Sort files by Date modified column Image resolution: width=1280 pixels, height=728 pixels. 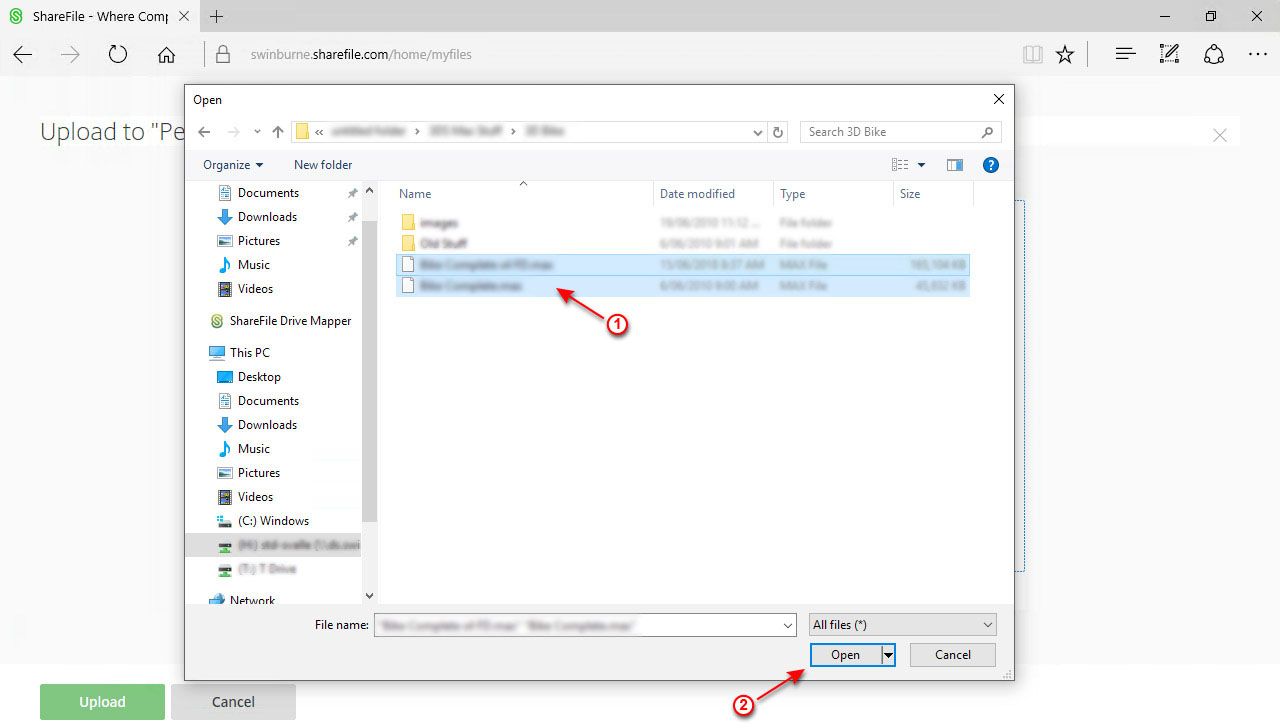click(697, 194)
